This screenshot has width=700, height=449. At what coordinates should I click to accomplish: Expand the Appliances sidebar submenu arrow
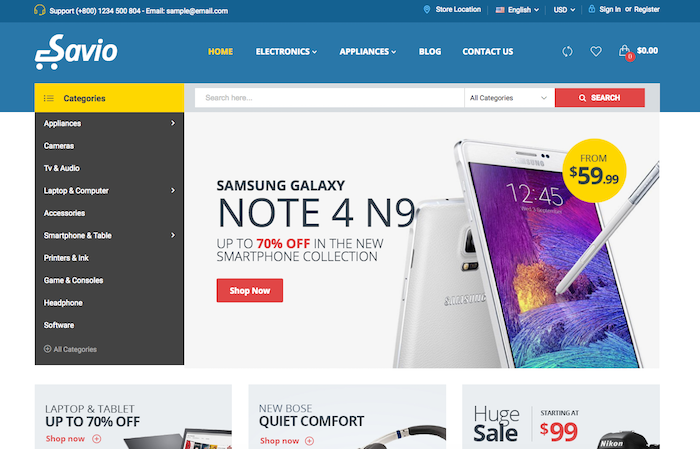tap(173, 123)
